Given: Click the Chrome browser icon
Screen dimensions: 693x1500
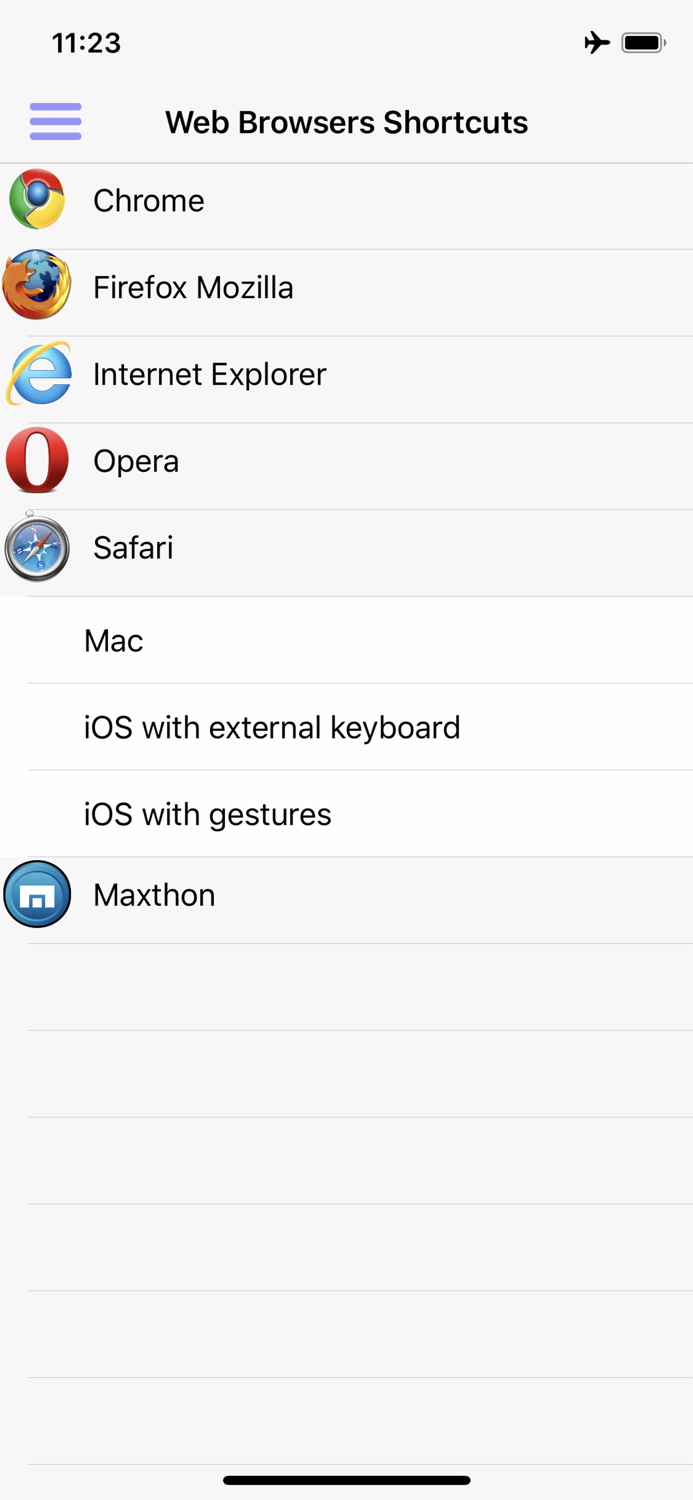Looking at the screenshot, I should click(37, 199).
